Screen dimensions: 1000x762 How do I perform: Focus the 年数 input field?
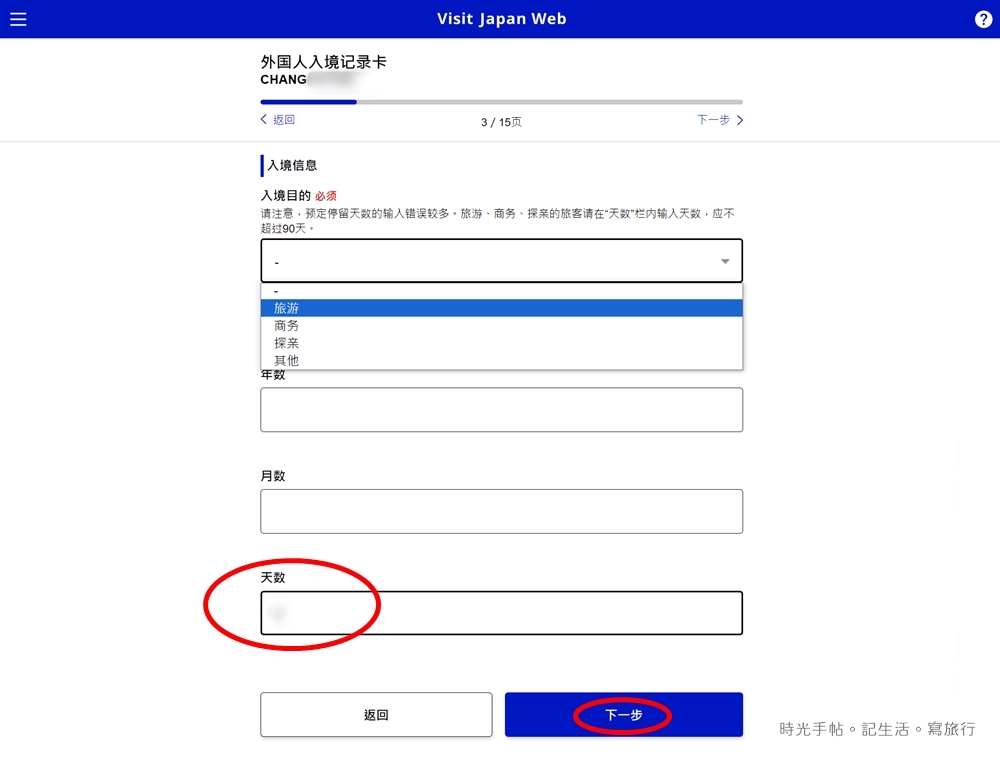[x=501, y=409]
